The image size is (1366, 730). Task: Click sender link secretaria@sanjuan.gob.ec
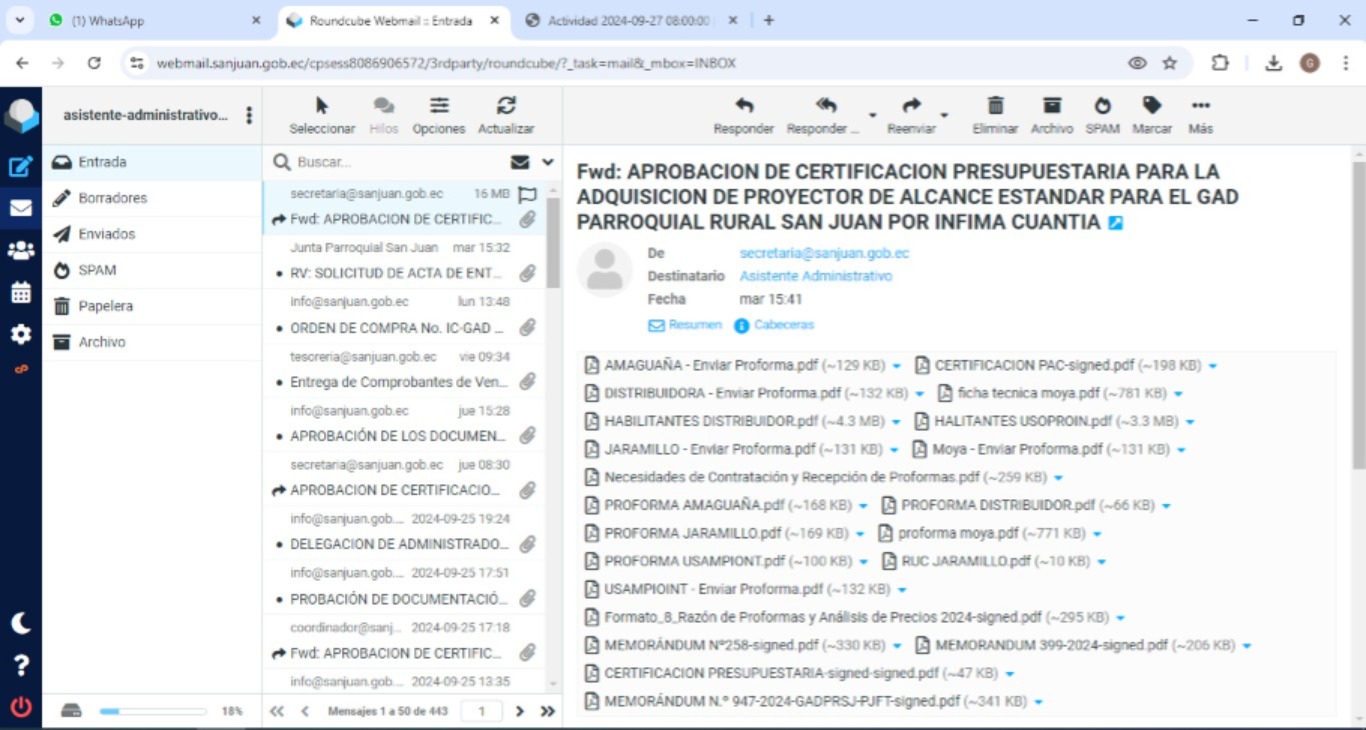pos(824,253)
